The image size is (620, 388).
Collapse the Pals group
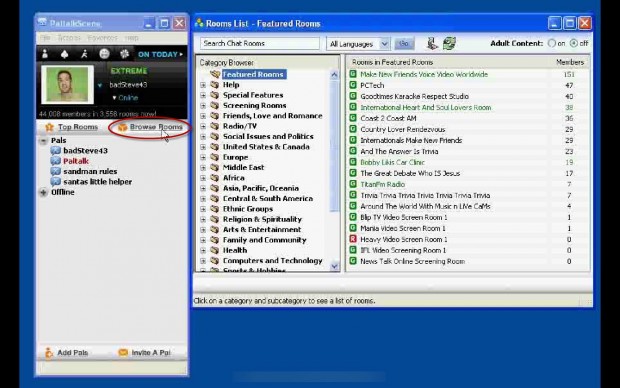pyautogui.click(x=43, y=141)
